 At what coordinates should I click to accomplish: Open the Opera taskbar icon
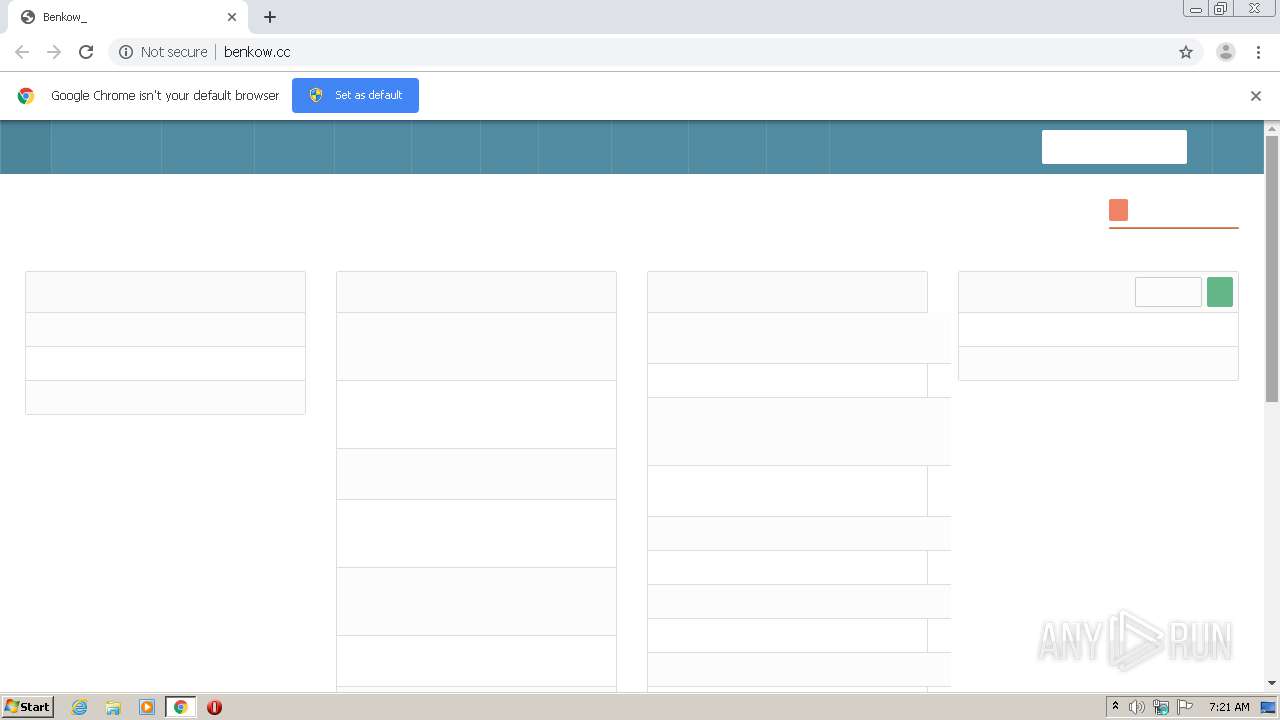[x=214, y=707]
